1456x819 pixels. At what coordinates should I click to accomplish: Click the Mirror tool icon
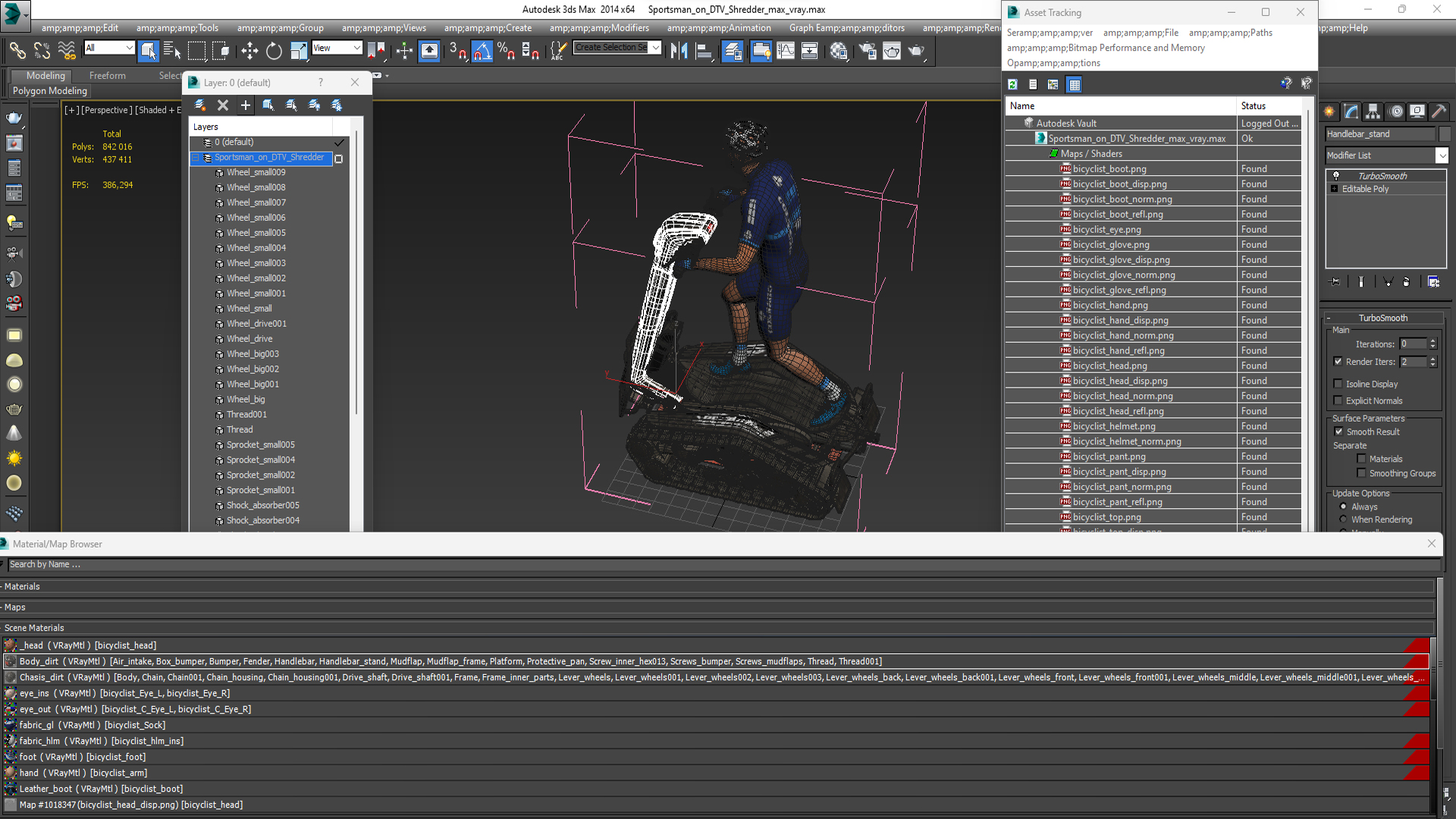tap(679, 51)
